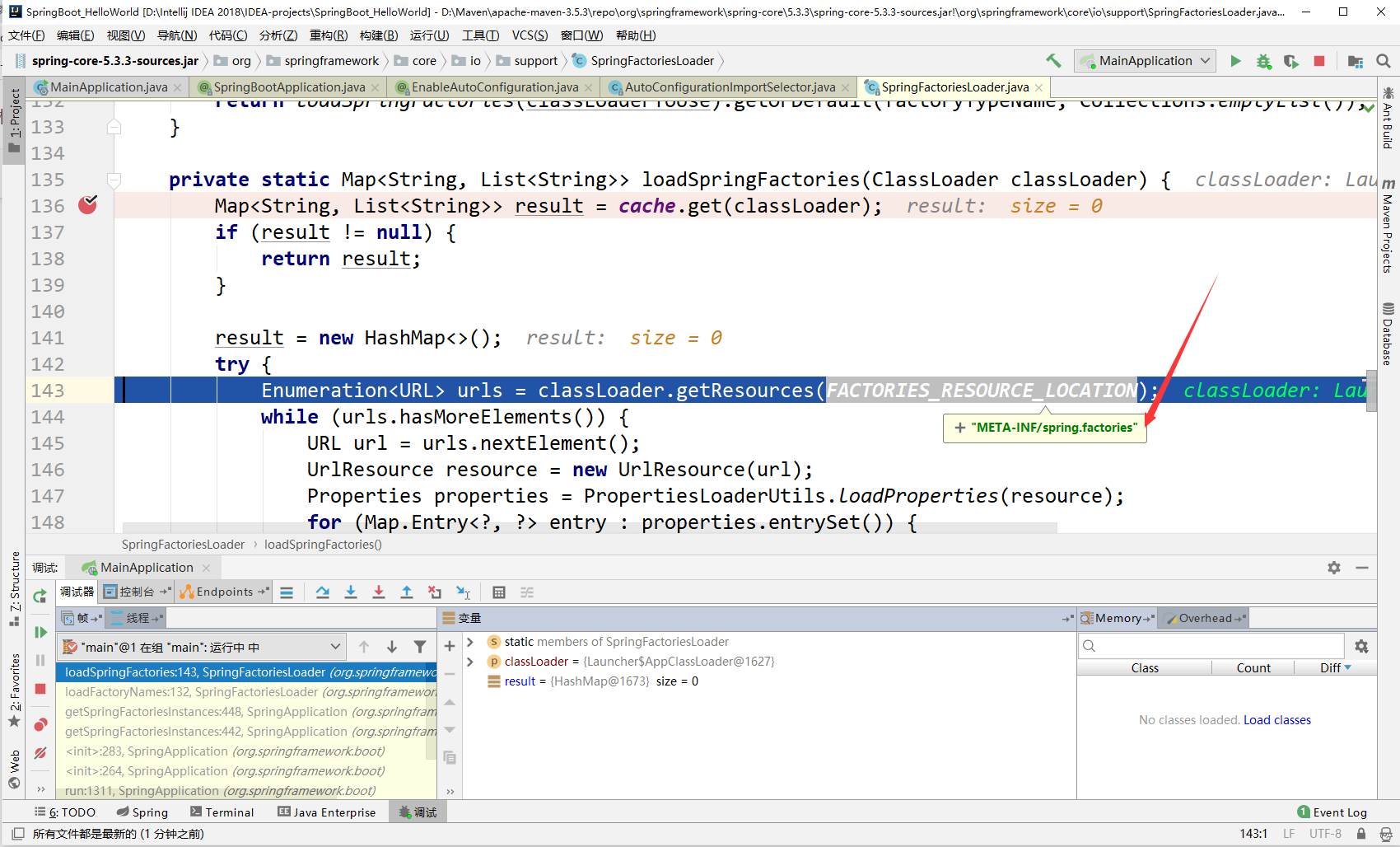Click the View Breakpoints double red circle icon
Viewport: 1400px width, 847px height.
pyautogui.click(x=40, y=725)
